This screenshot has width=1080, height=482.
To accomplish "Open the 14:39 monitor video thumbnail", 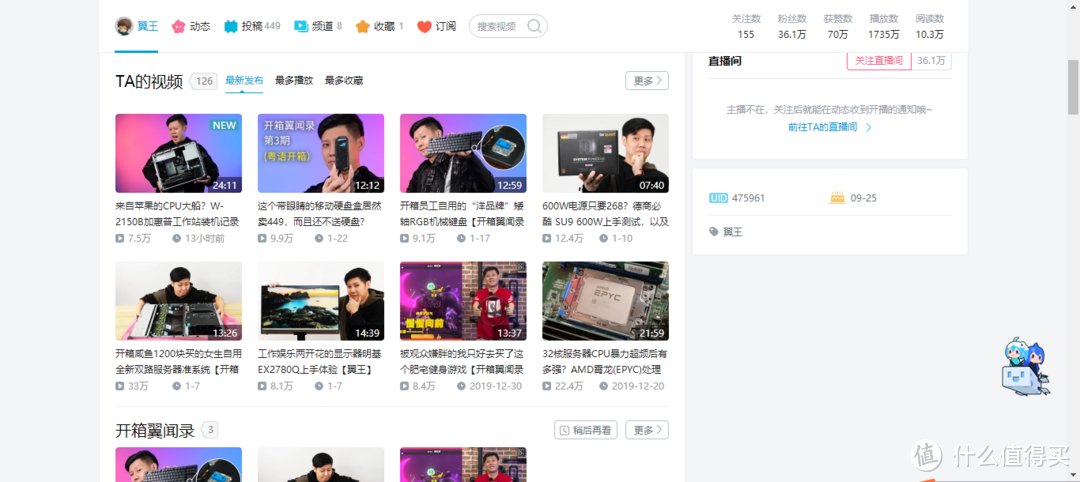I will [x=321, y=301].
